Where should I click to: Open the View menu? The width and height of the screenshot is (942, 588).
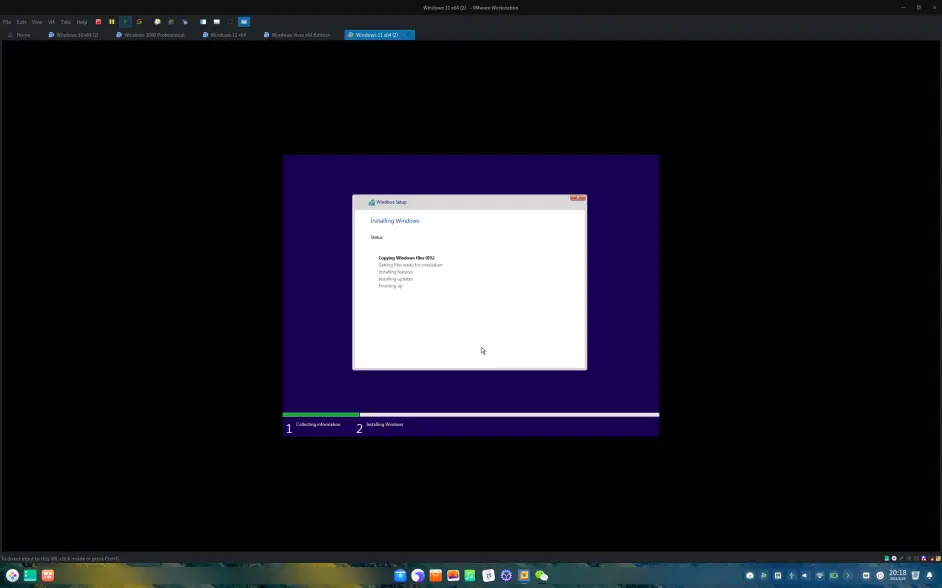pyautogui.click(x=37, y=22)
